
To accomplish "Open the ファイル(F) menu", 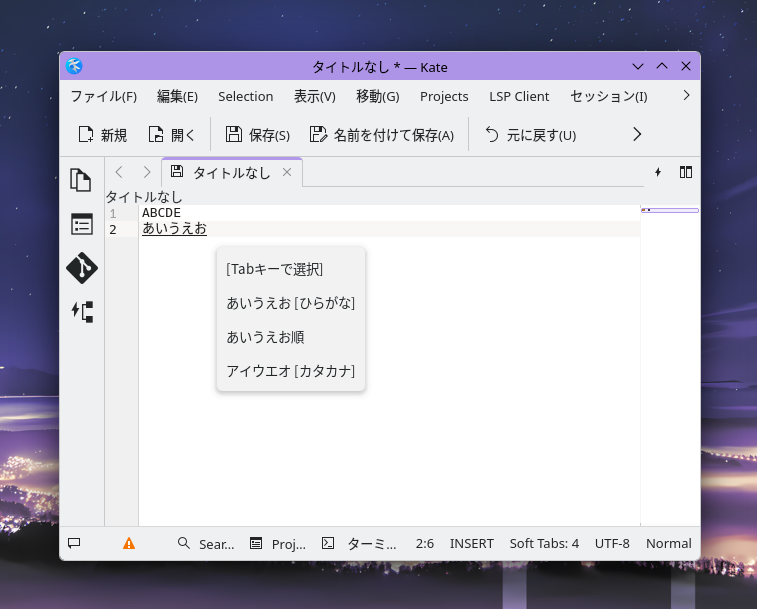I will (103, 97).
